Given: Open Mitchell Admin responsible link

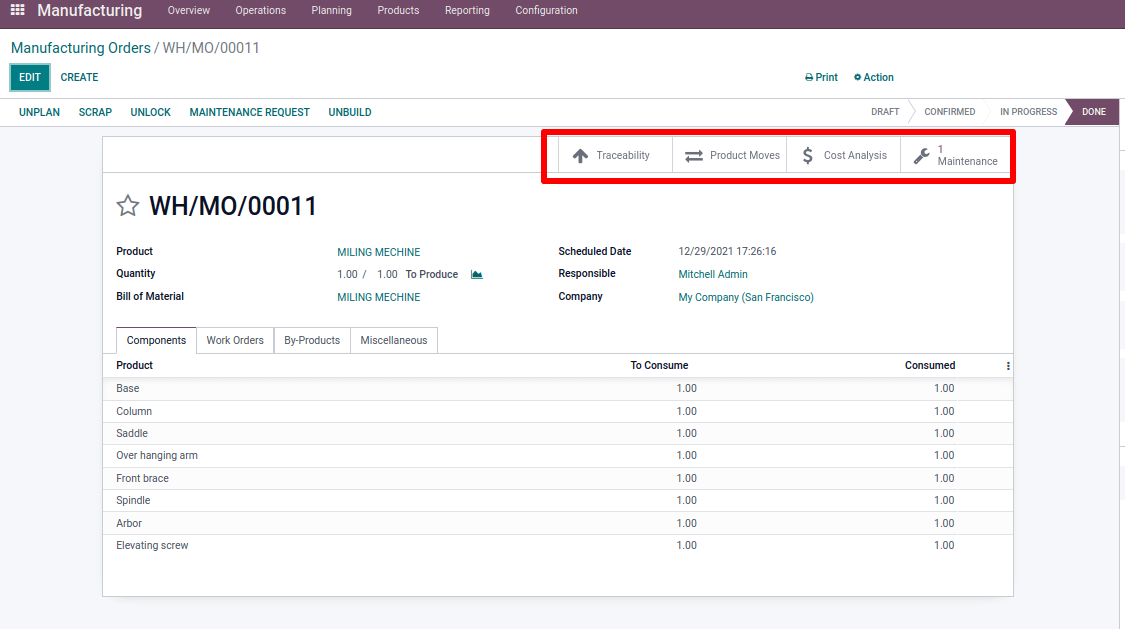Looking at the screenshot, I should tap(713, 274).
